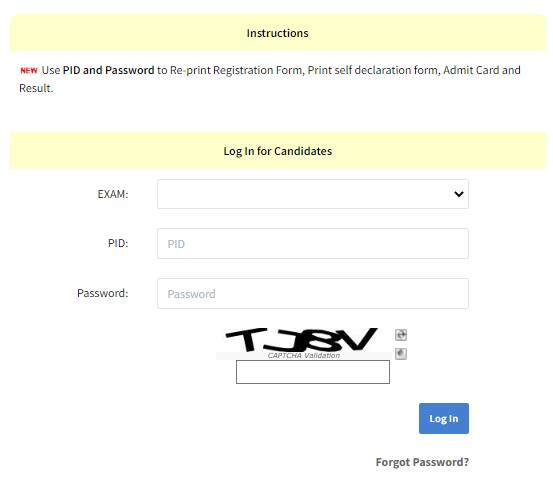
Task: Reload the CAPTCHA with the refresh icon
Action: [401, 334]
